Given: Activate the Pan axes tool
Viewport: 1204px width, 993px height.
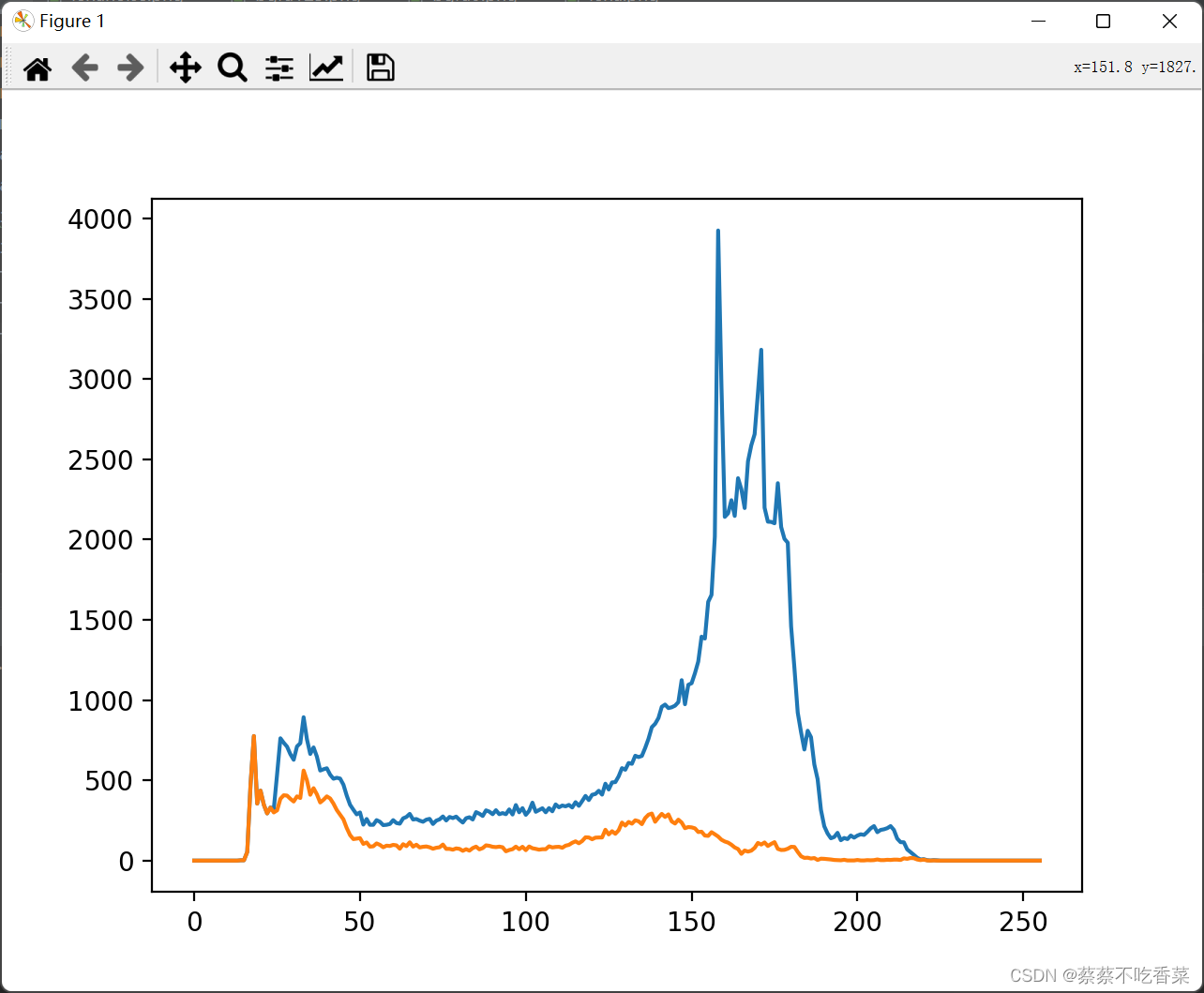Looking at the screenshot, I should 186,68.
